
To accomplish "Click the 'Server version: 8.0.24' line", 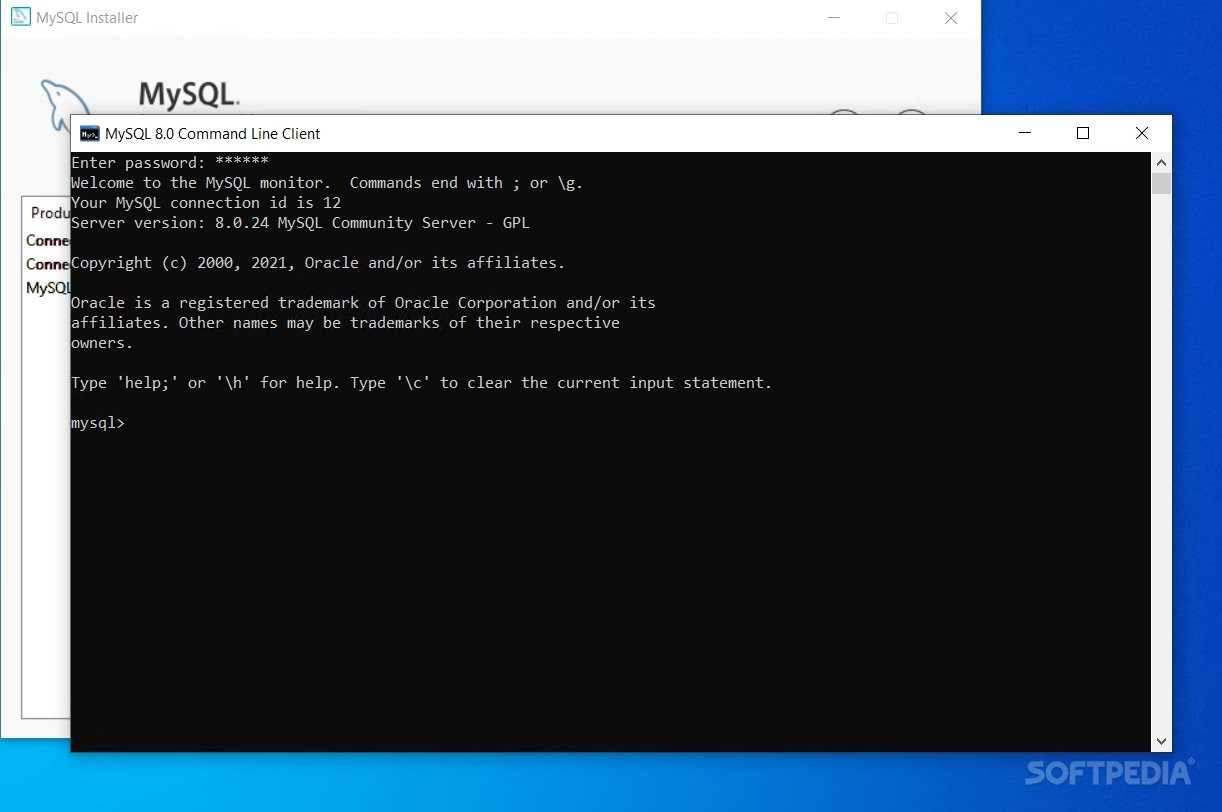I will click(300, 222).
